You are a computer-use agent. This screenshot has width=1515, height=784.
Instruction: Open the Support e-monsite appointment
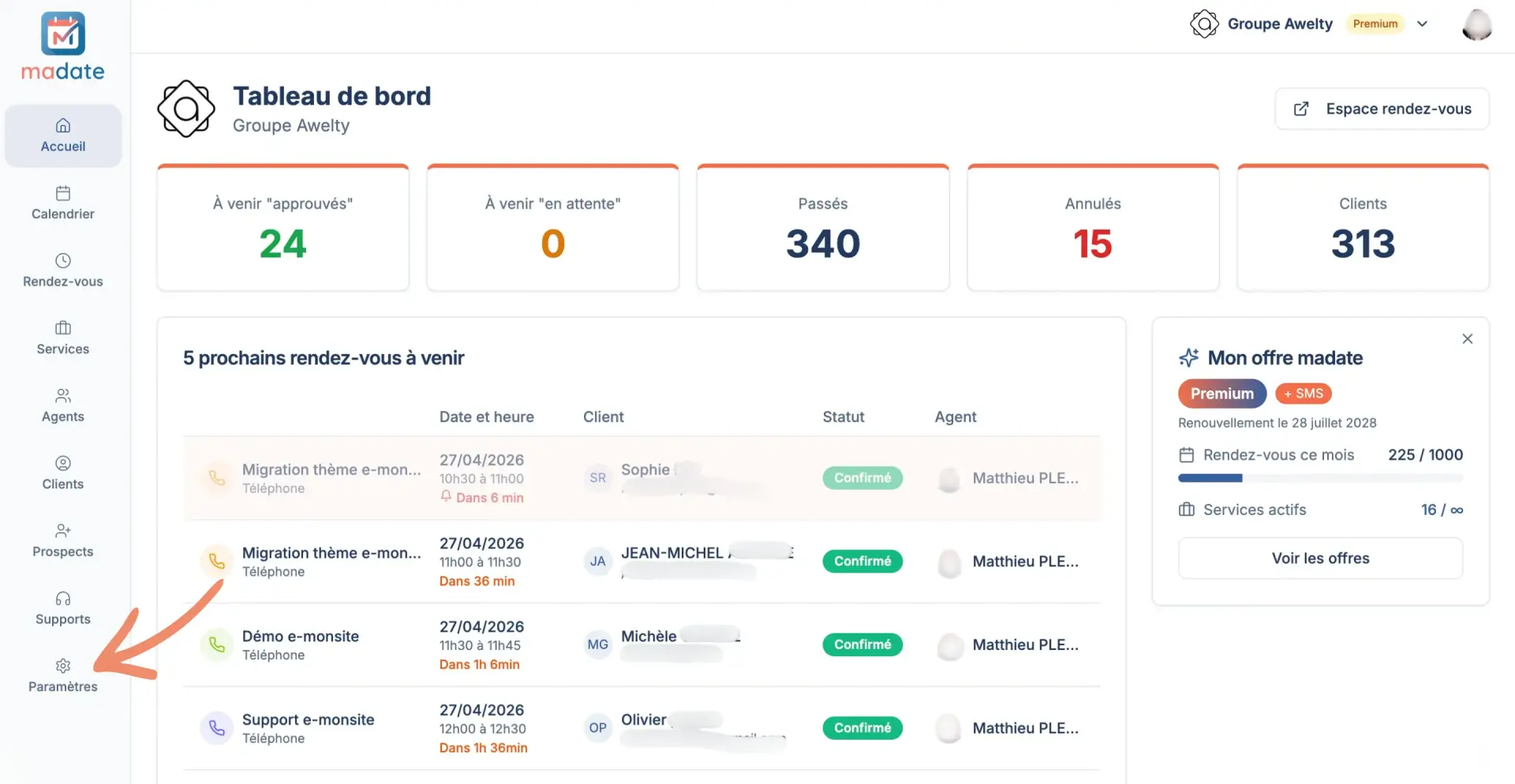(309, 720)
